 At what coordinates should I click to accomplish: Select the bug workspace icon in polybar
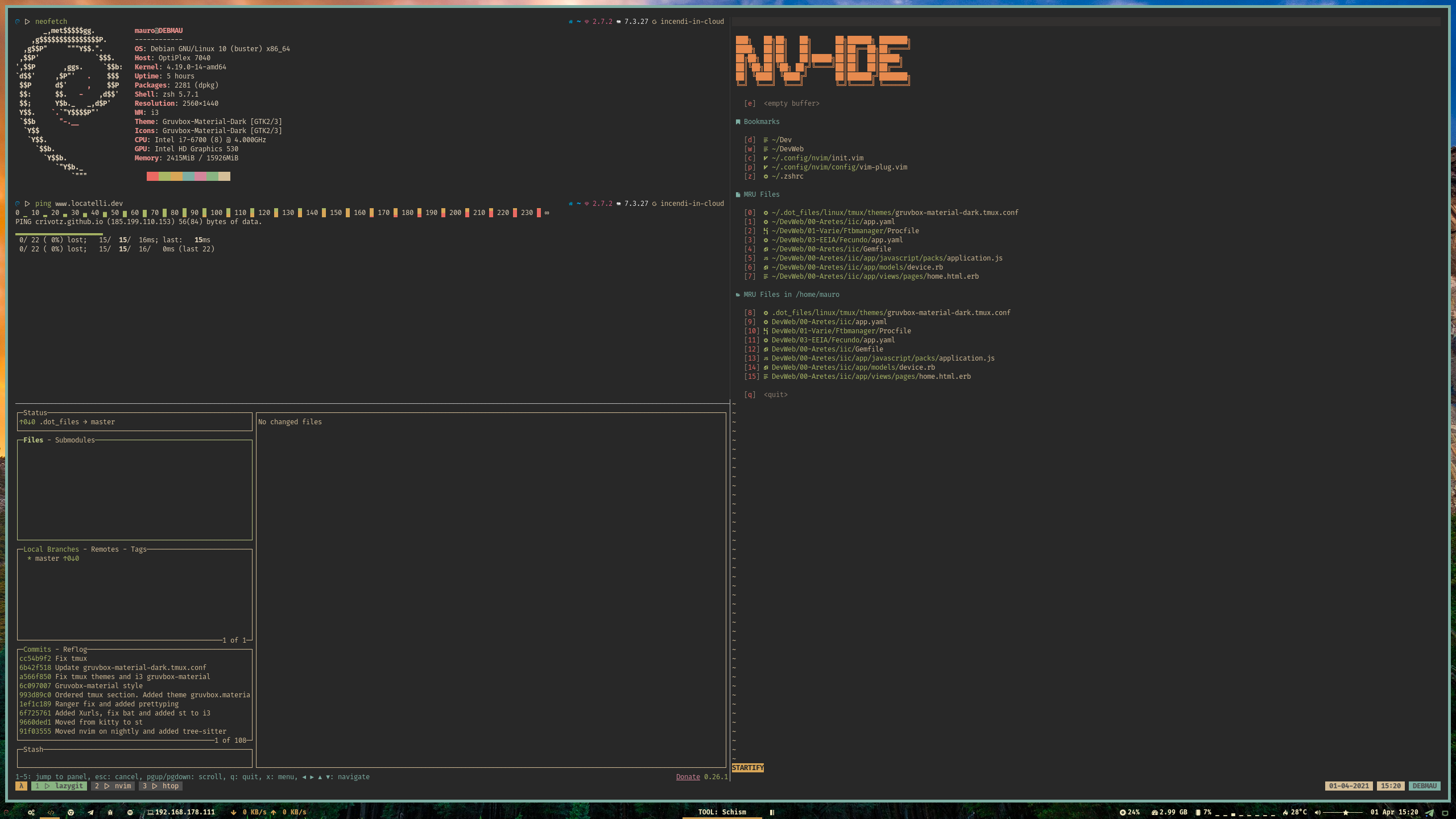coord(110,812)
